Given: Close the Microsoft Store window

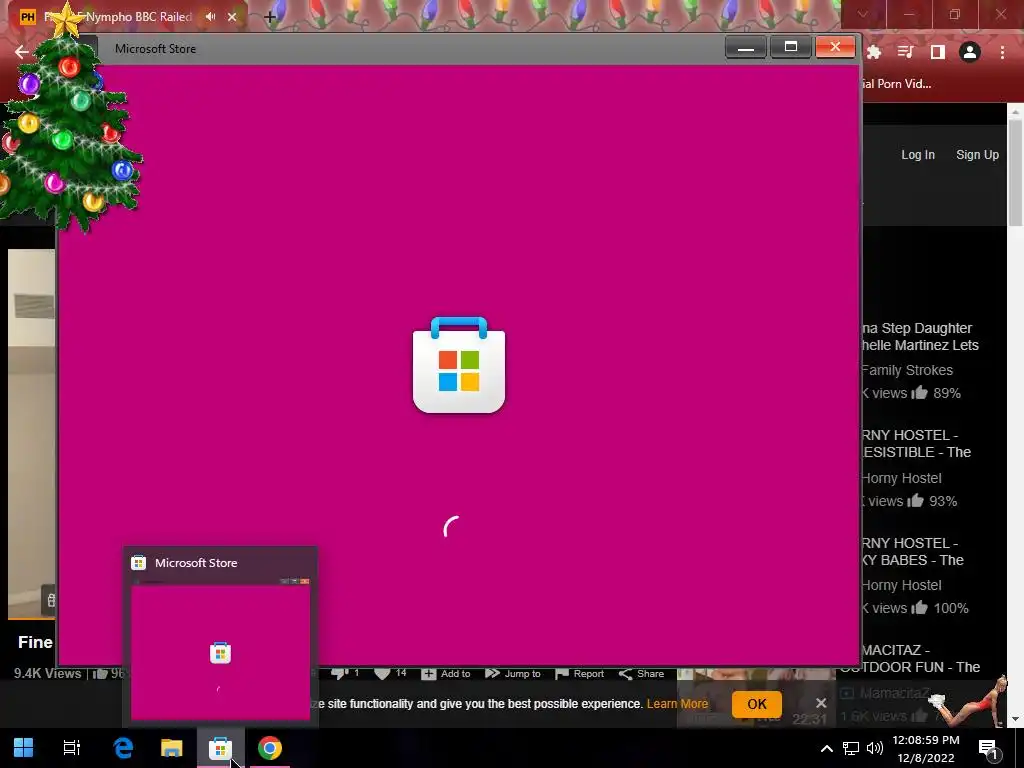Looking at the screenshot, I should (835, 47).
